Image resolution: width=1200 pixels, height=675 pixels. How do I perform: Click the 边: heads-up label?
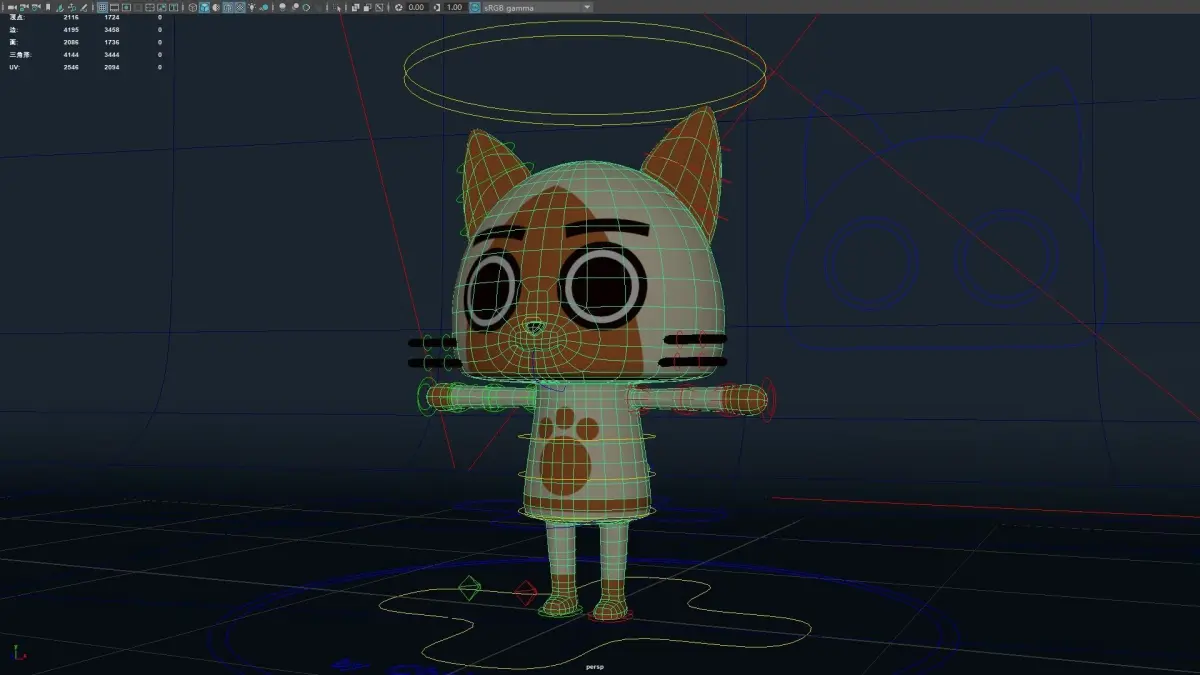click(x=13, y=30)
